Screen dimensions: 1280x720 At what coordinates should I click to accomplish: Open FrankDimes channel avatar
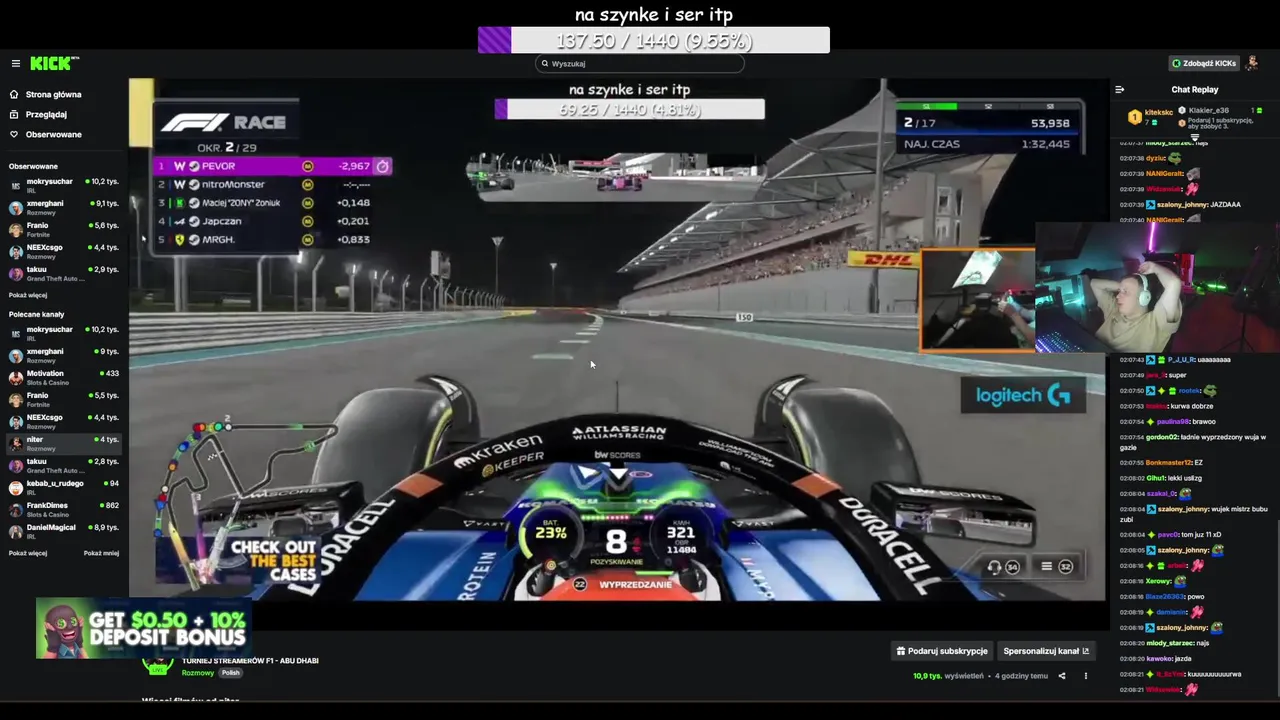tap(15, 509)
